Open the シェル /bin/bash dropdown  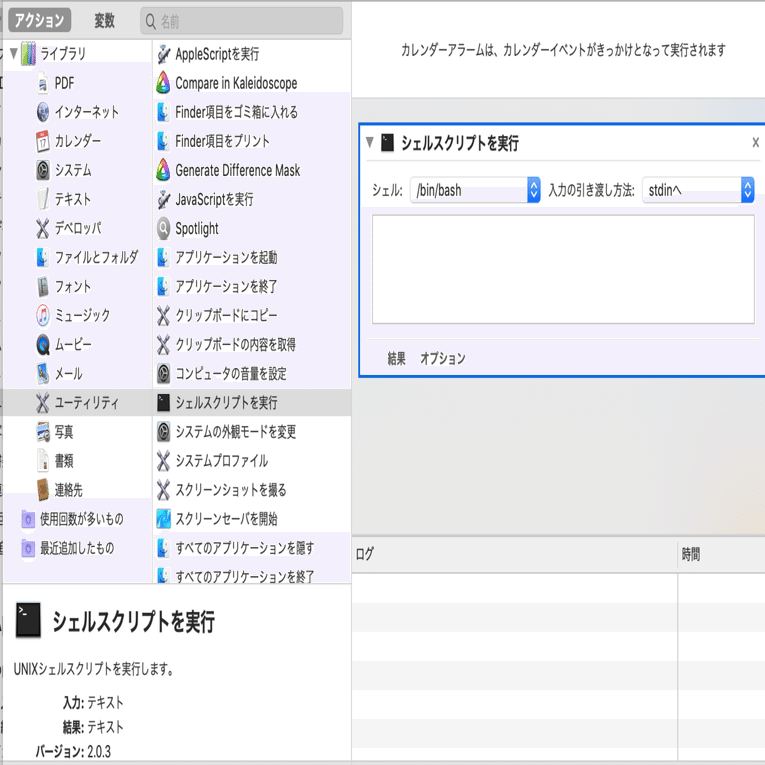click(x=475, y=190)
